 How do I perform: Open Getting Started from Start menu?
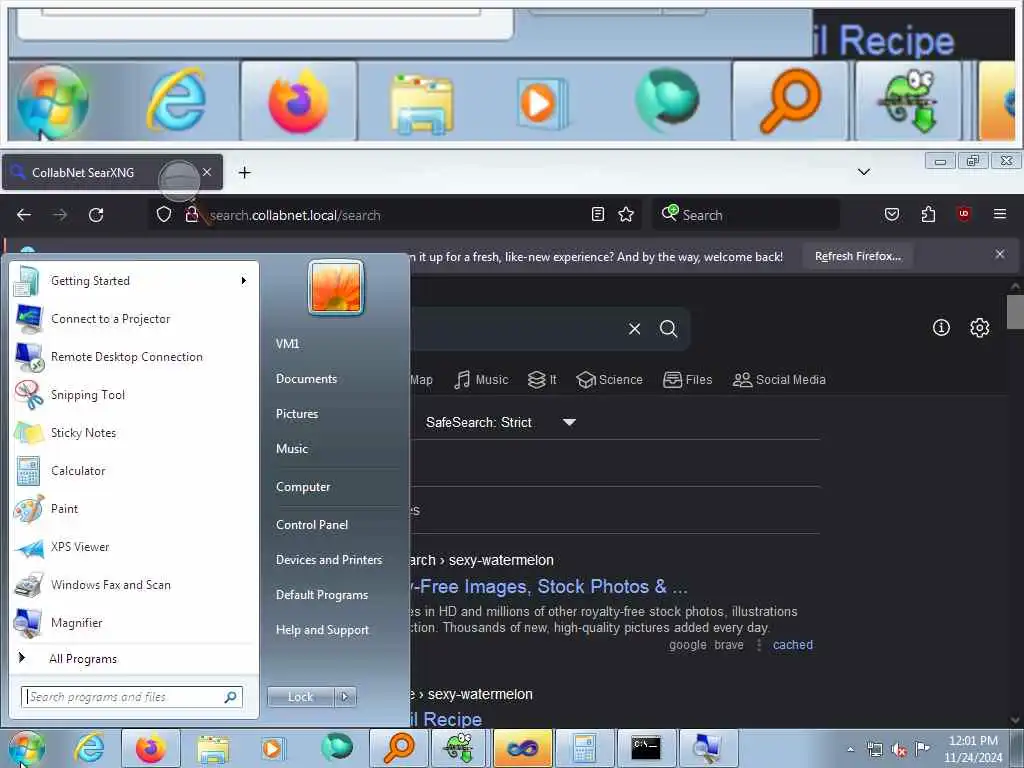coord(133,281)
